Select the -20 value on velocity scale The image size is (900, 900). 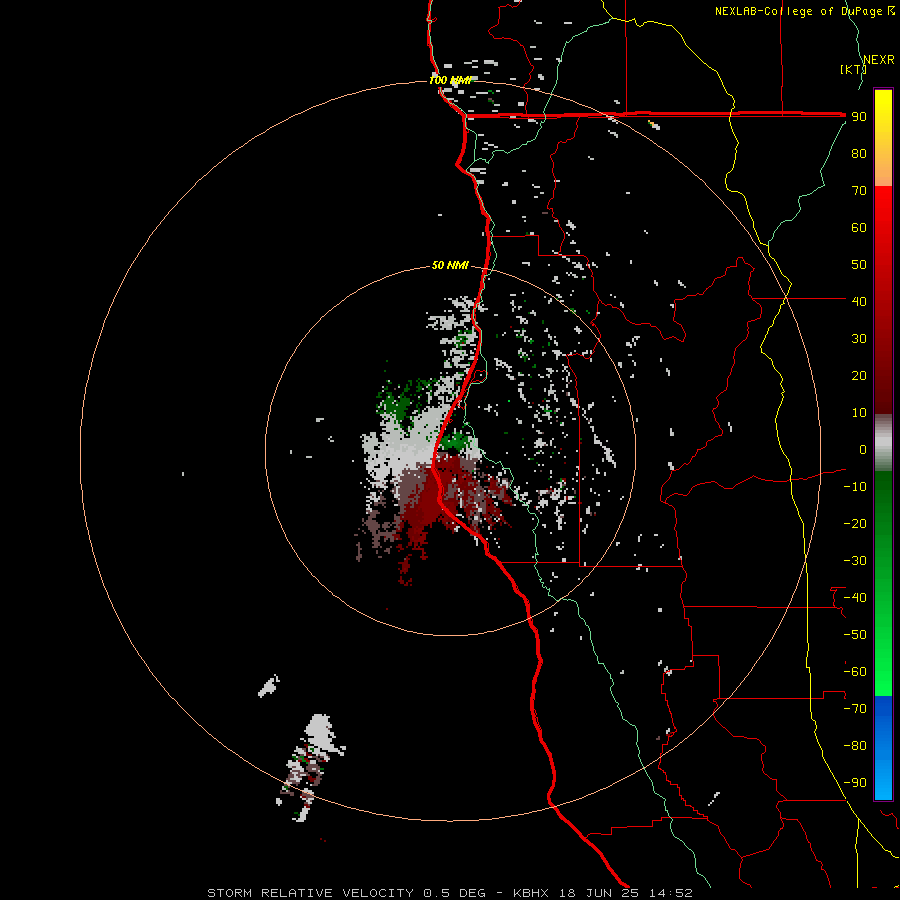(855, 523)
